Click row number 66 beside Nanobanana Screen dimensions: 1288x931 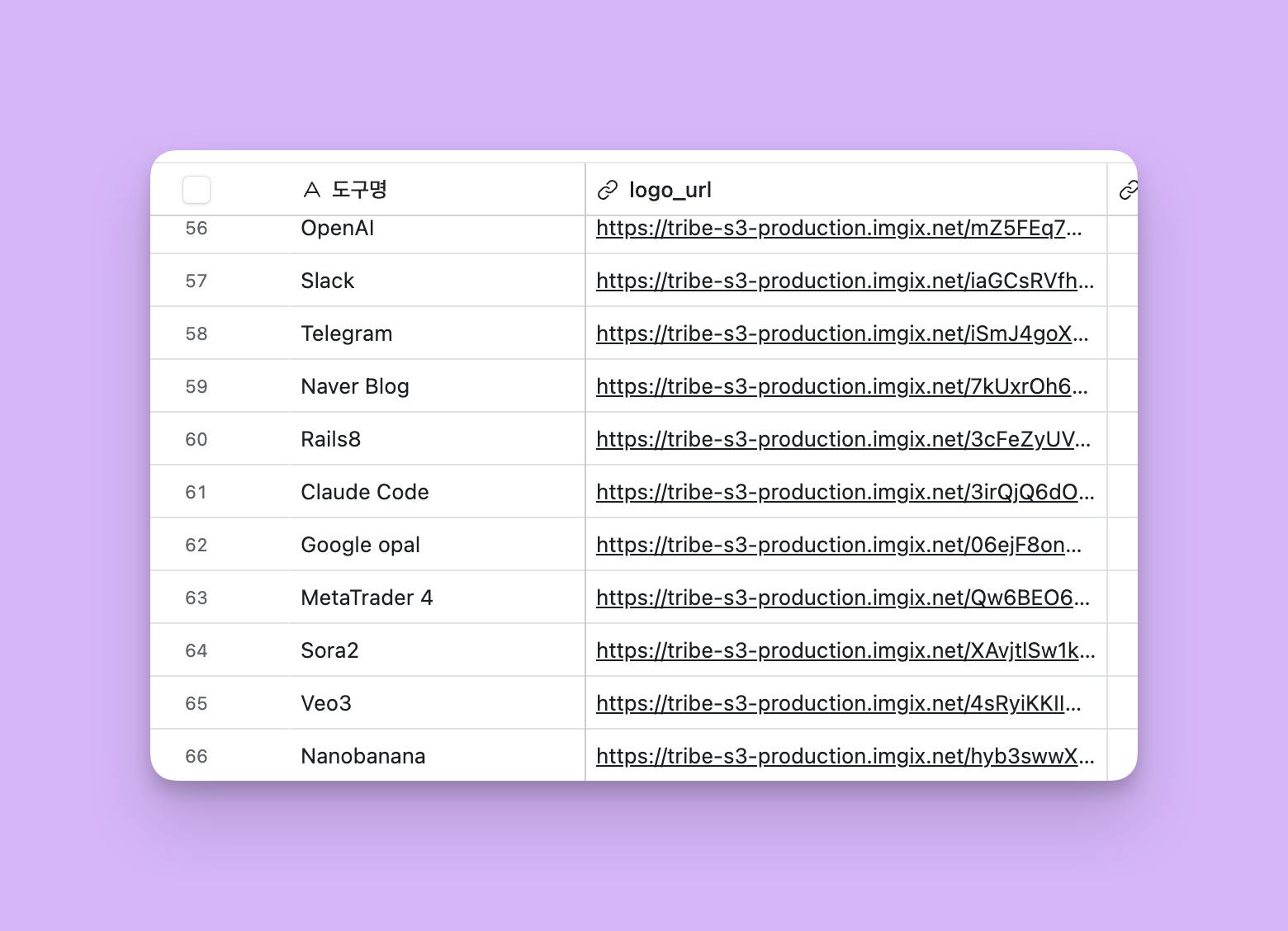tap(197, 756)
